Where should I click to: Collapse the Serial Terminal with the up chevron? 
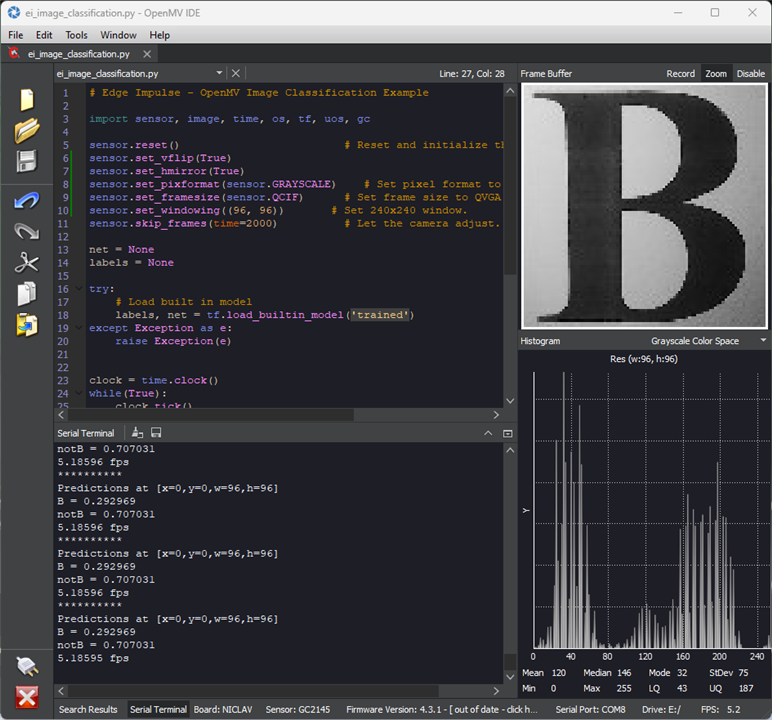click(488, 433)
